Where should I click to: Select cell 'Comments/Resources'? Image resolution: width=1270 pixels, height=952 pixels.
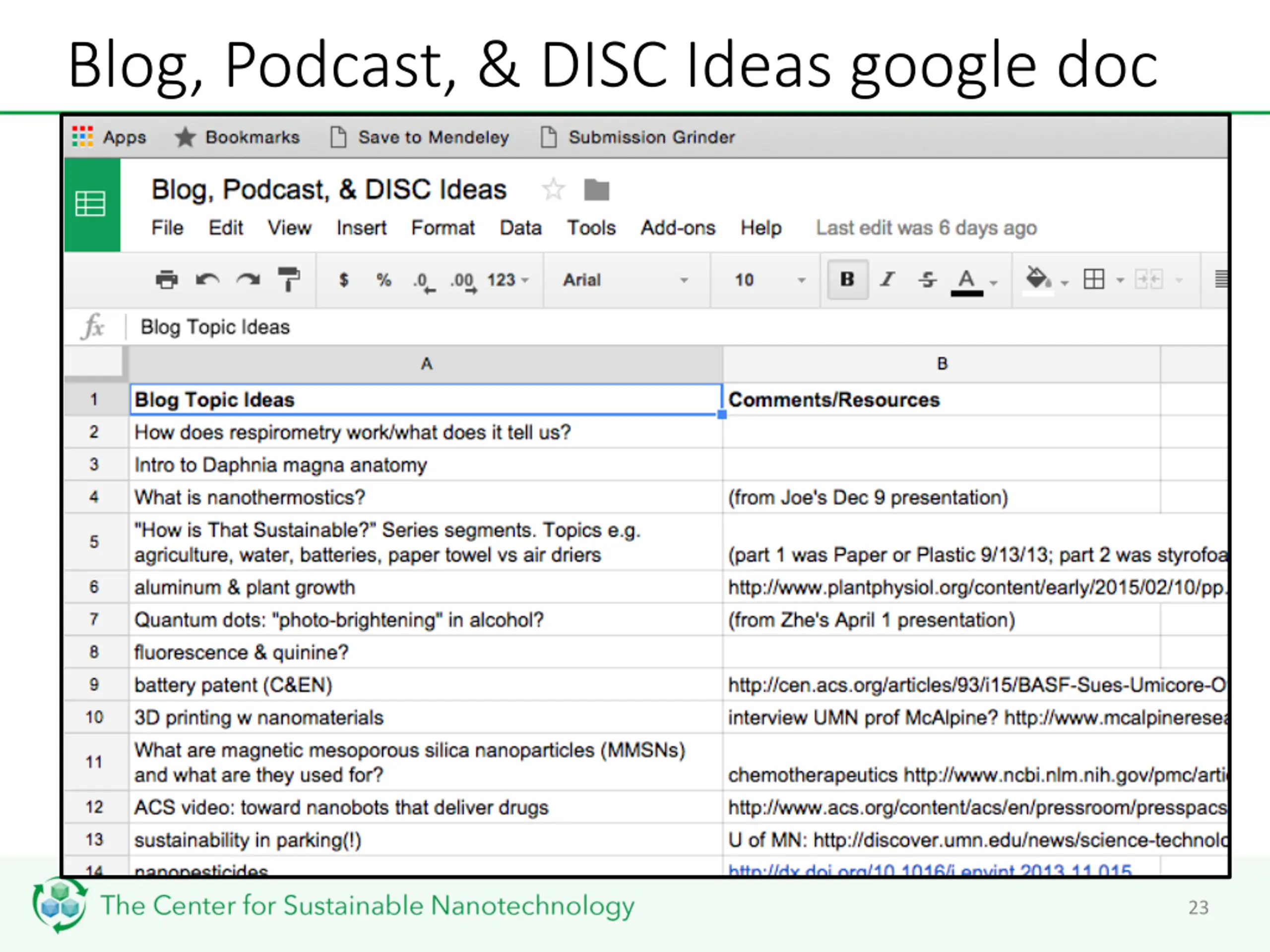click(x=942, y=399)
